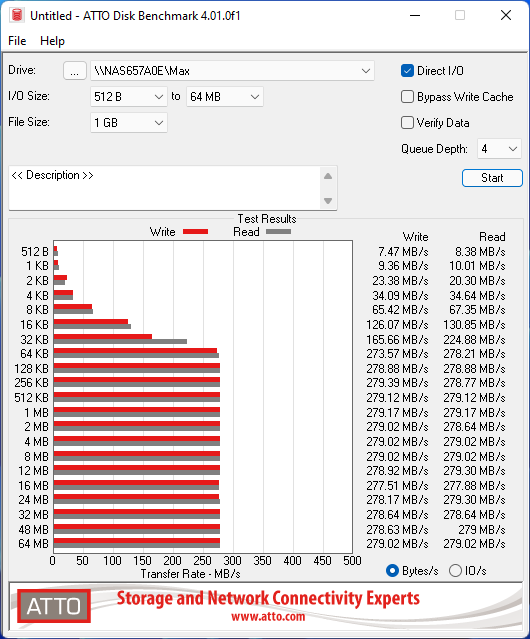Click the 279 MB/s read value for 48 MB

pyautogui.click(x=482, y=529)
